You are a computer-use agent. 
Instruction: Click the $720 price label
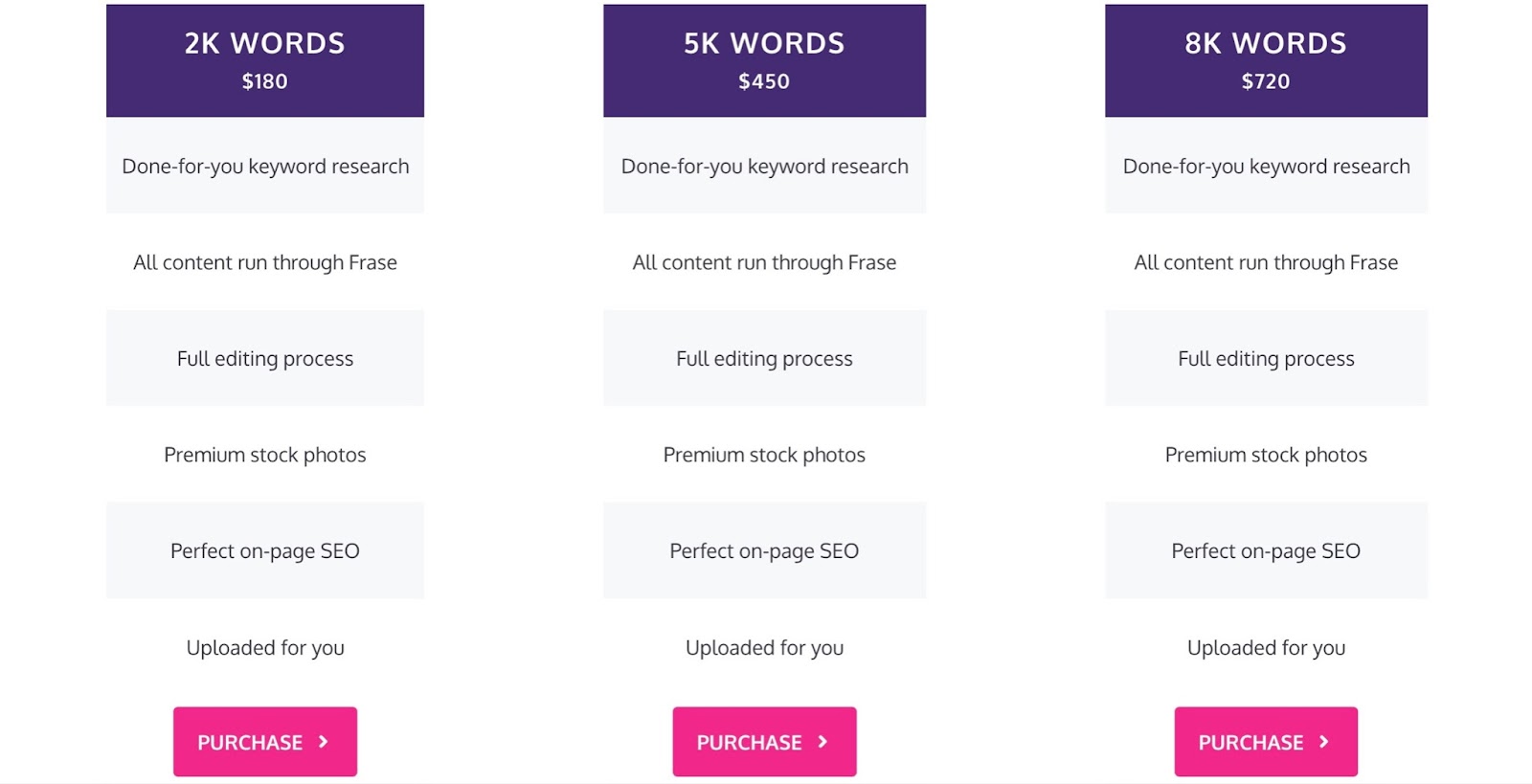pyautogui.click(x=1266, y=81)
